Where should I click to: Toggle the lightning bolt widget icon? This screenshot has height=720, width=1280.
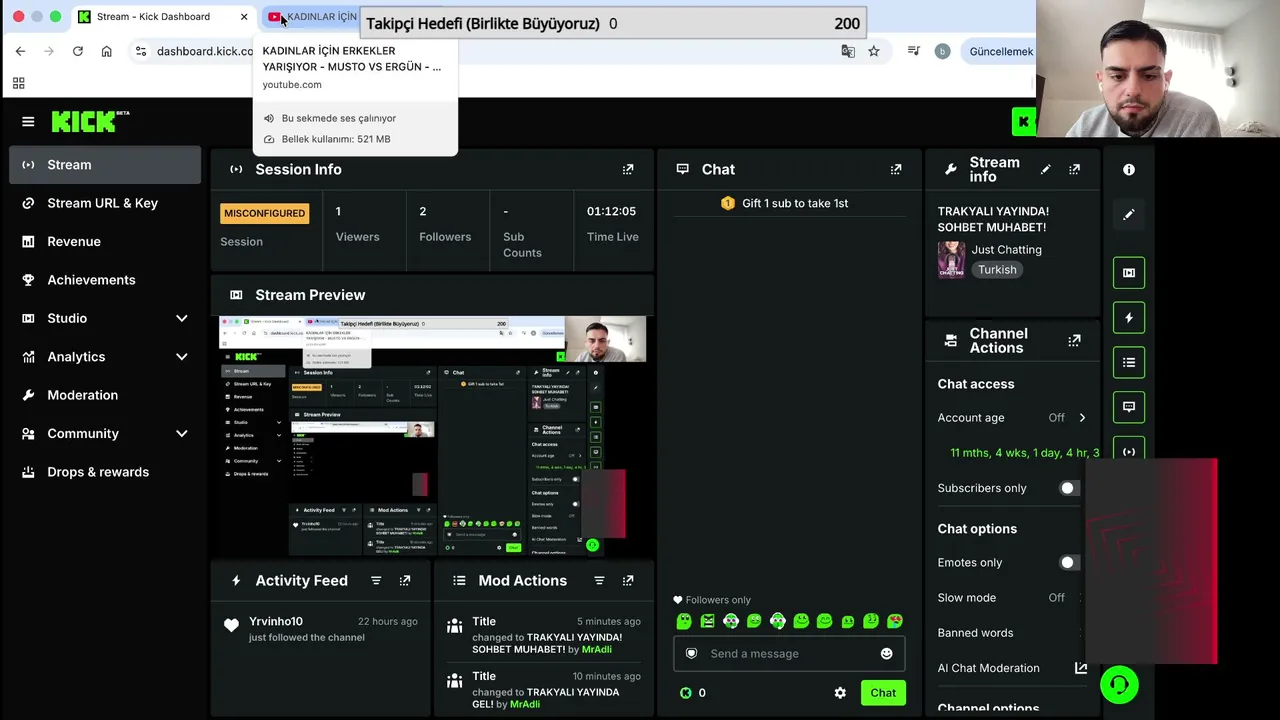pyautogui.click(x=1129, y=318)
